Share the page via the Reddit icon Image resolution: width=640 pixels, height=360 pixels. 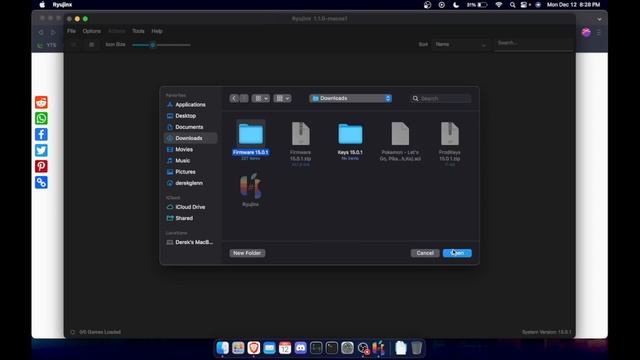pos(41,102)
